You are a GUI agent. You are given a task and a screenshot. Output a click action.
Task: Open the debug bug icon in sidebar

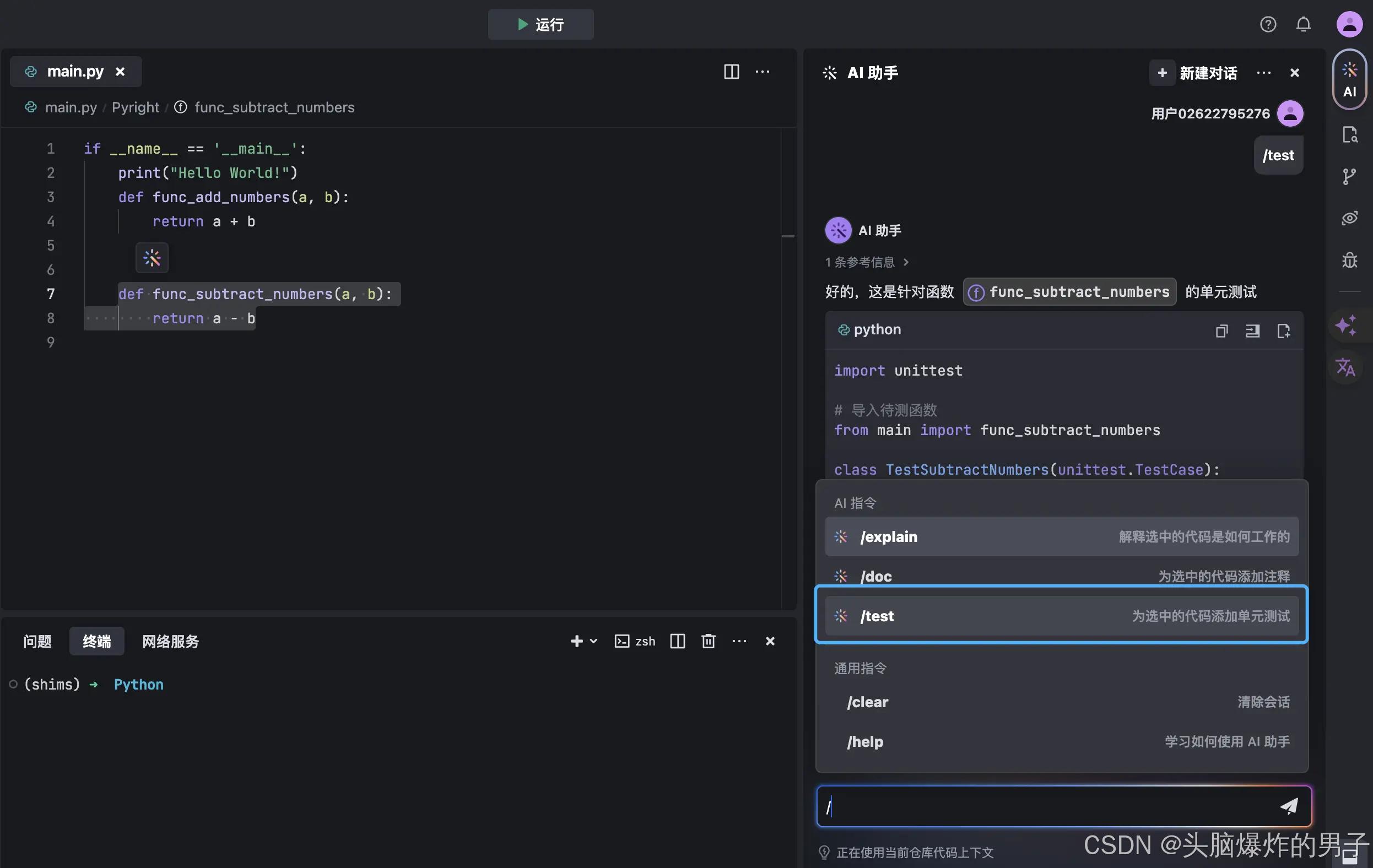click(x=1349, y=261)
